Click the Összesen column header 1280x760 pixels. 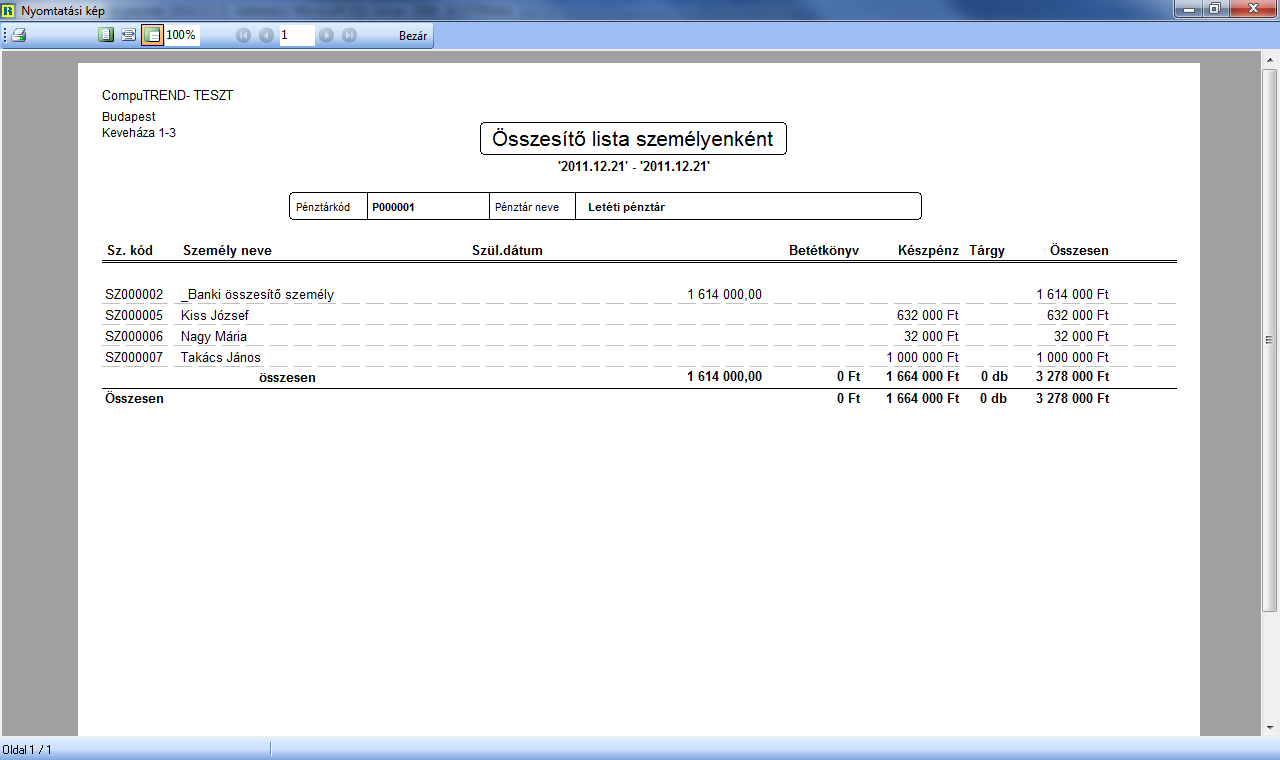click(1079, 250)
